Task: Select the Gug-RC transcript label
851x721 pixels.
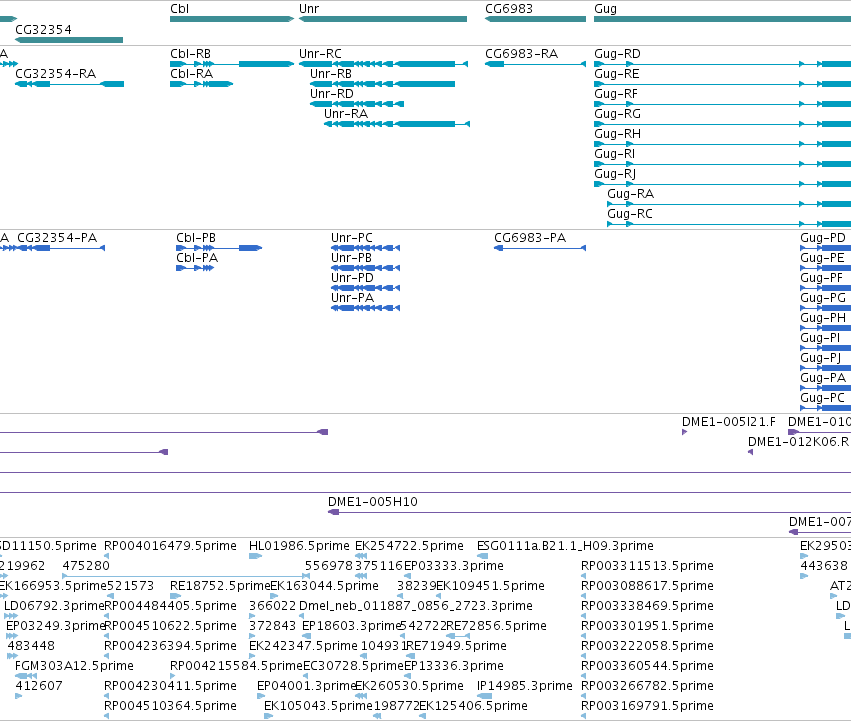Action: (630, 214)
